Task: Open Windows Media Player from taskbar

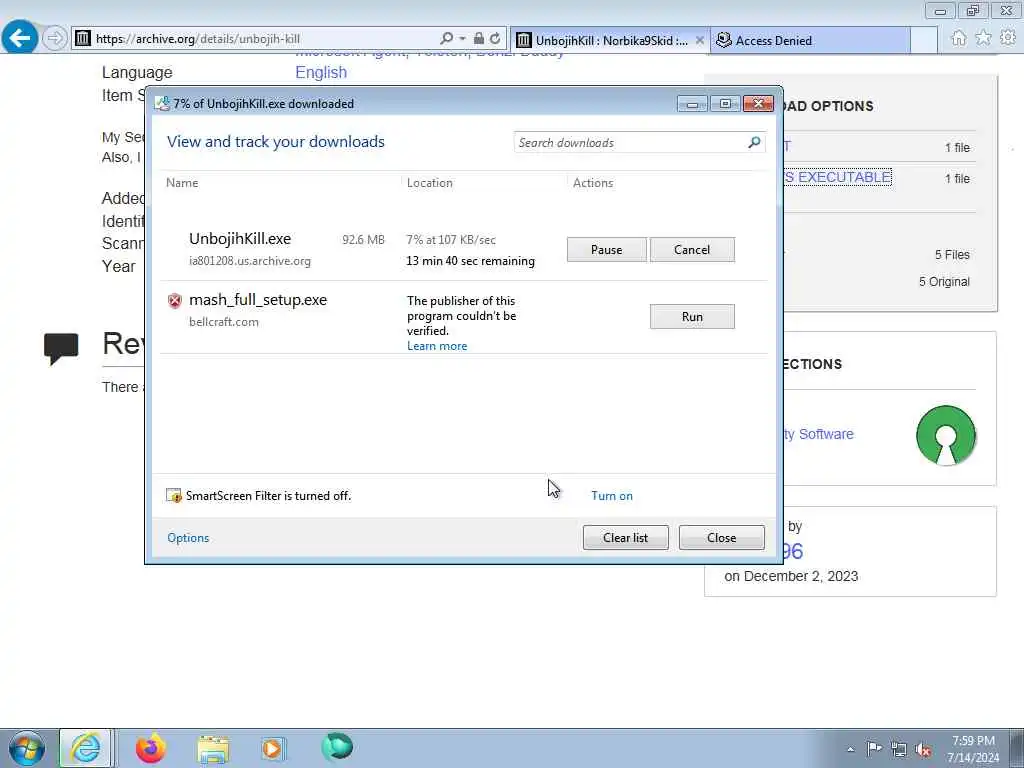Action: 273,748
